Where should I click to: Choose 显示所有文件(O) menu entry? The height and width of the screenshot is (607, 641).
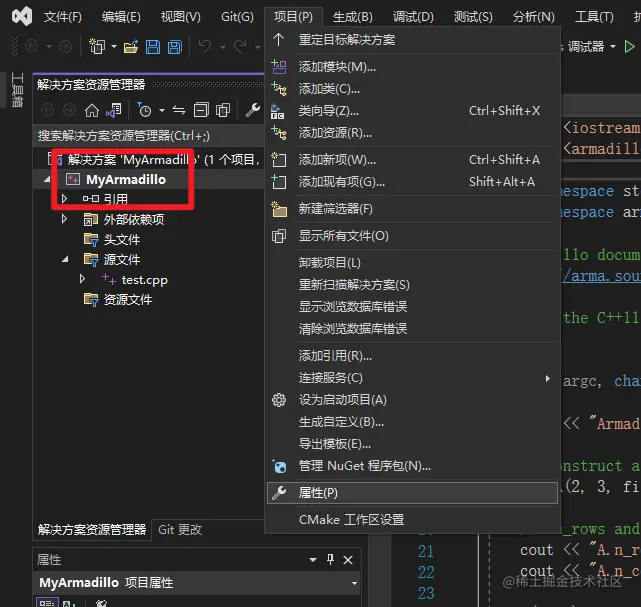tap(413, 236)
